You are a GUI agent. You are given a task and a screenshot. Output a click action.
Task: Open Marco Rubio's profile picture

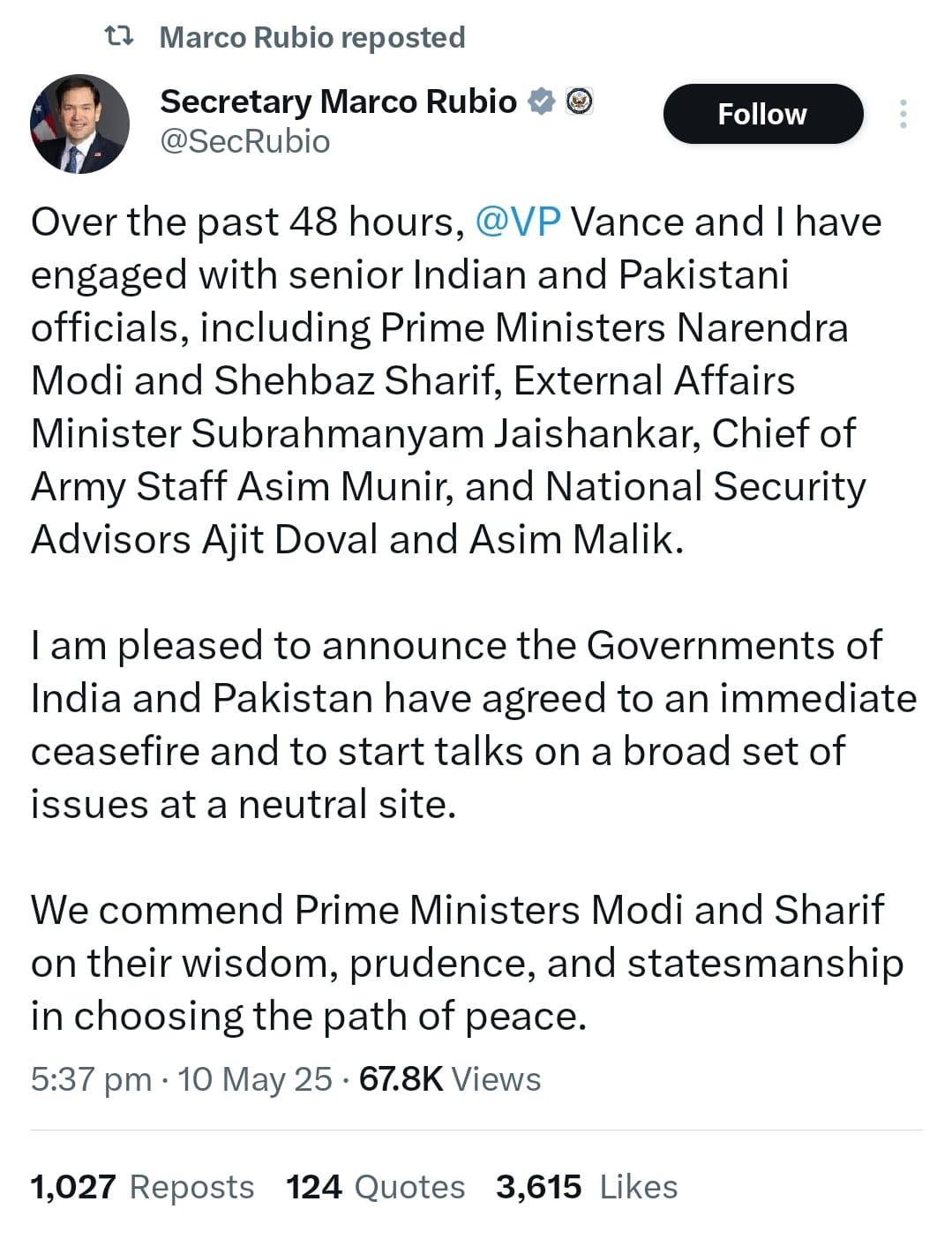click(79, 124)
